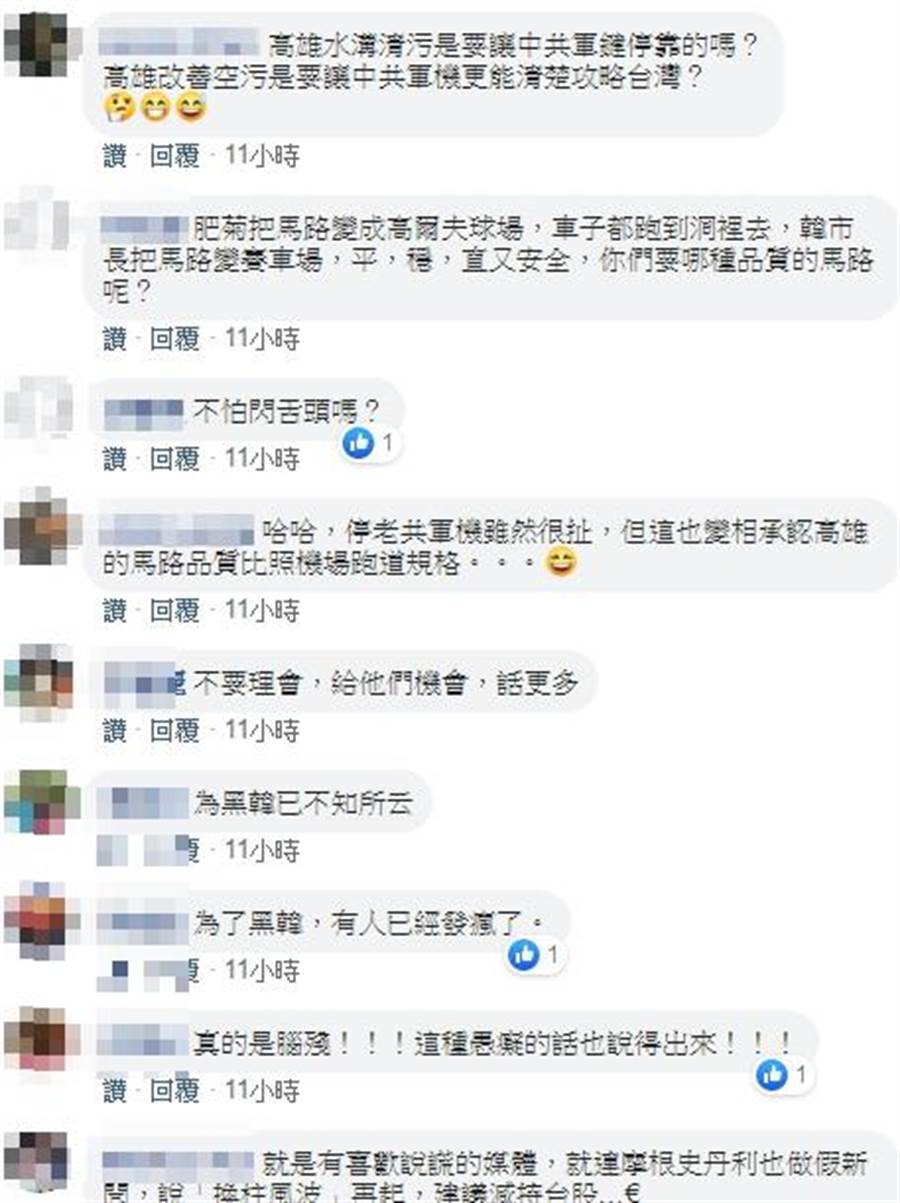Reply to the "真的是腦殘" comment

[x=175, y=1090]
